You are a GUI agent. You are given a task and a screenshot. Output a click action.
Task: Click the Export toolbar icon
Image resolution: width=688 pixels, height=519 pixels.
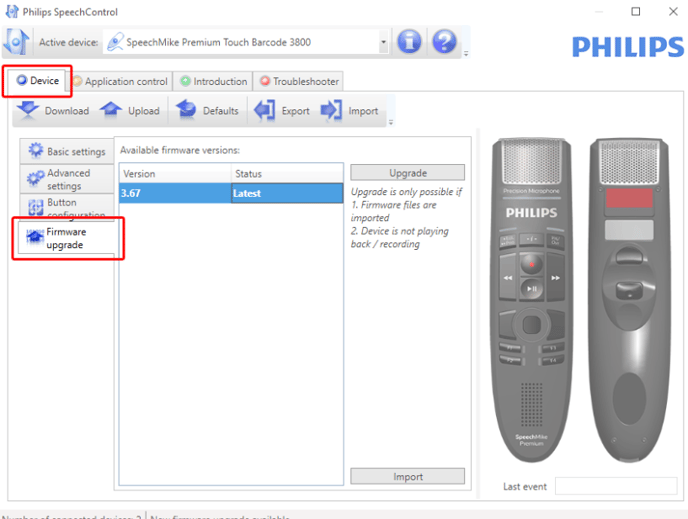coord(265,110)
